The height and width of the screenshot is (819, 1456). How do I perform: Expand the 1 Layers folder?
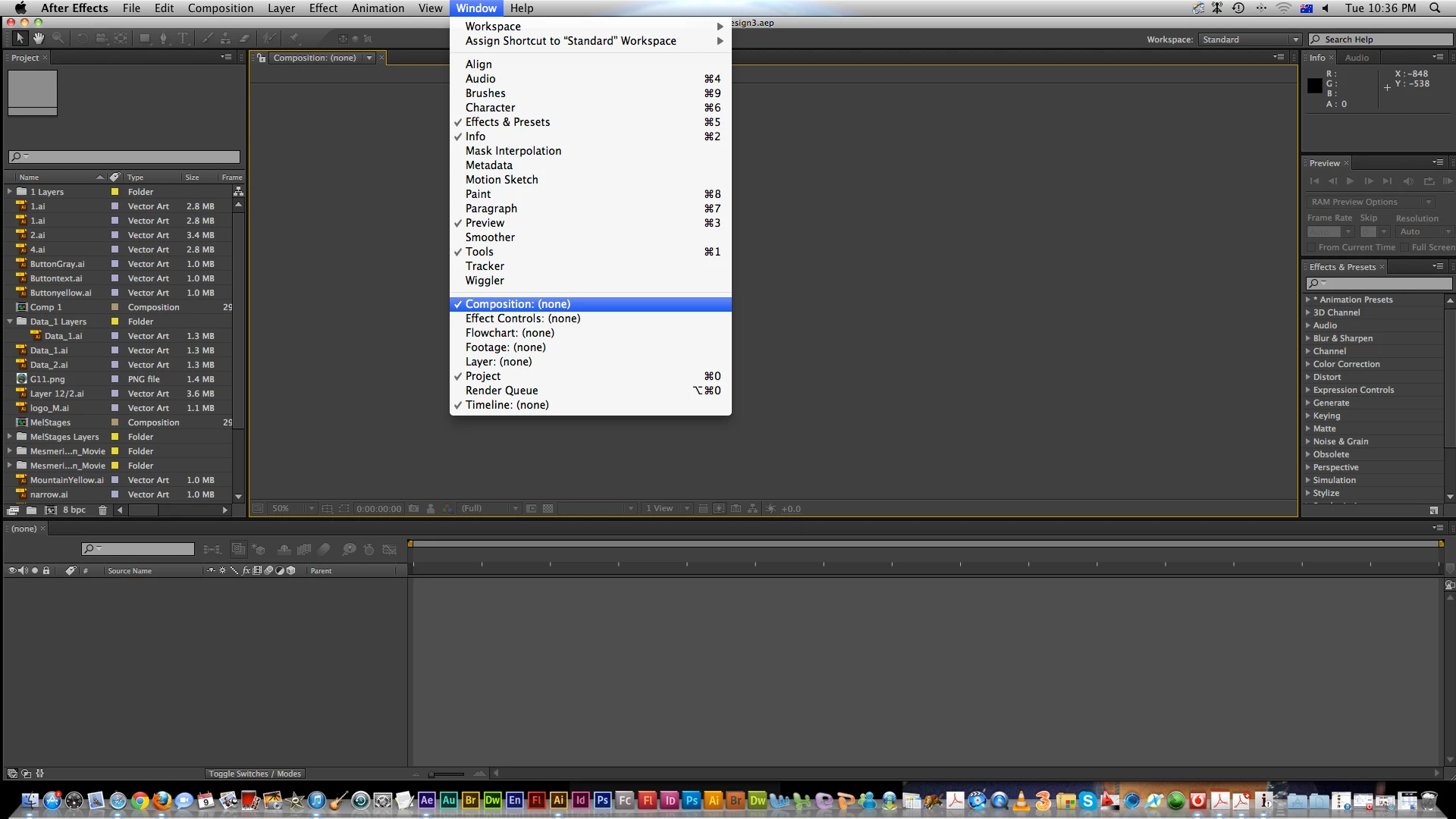pos(10,192)
